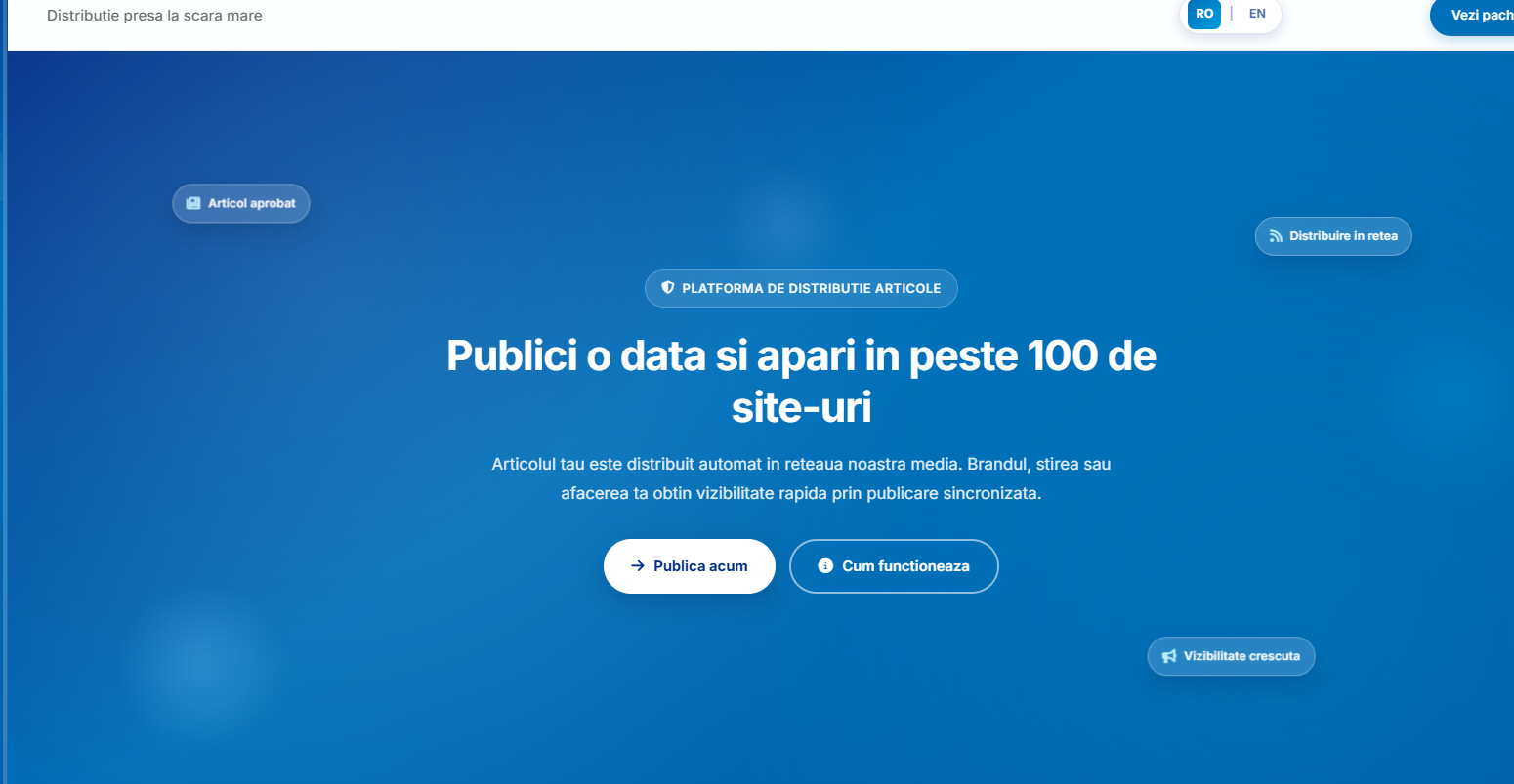Click the Vizibilitate crescuta label text
This screenshot has width=1514, height=784.
click(x=1241, y=656)
